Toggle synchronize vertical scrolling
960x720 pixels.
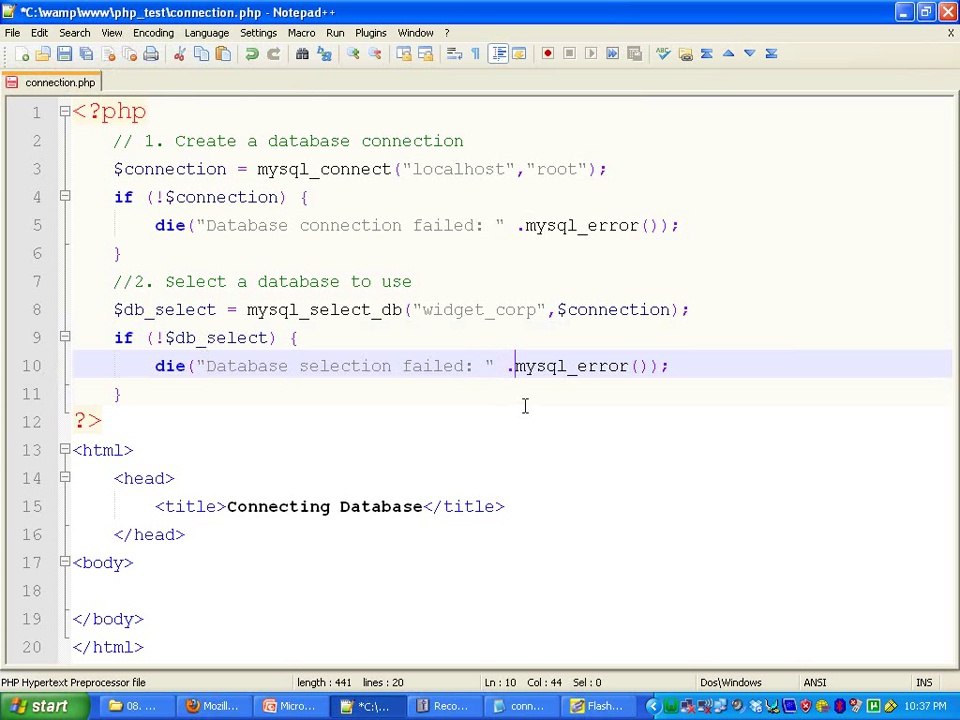[x=403, y=54]
